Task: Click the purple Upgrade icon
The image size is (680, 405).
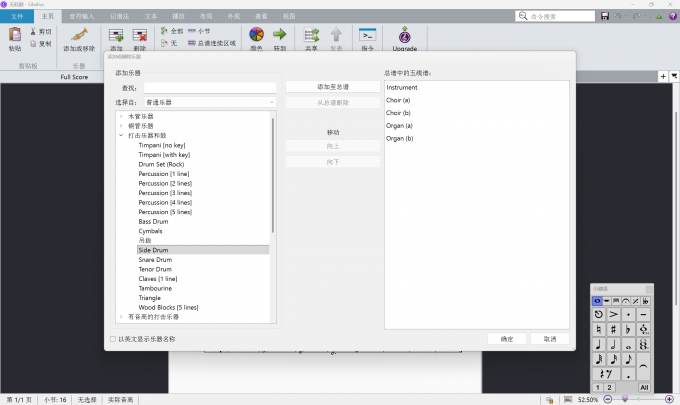Action: (405, 35)
